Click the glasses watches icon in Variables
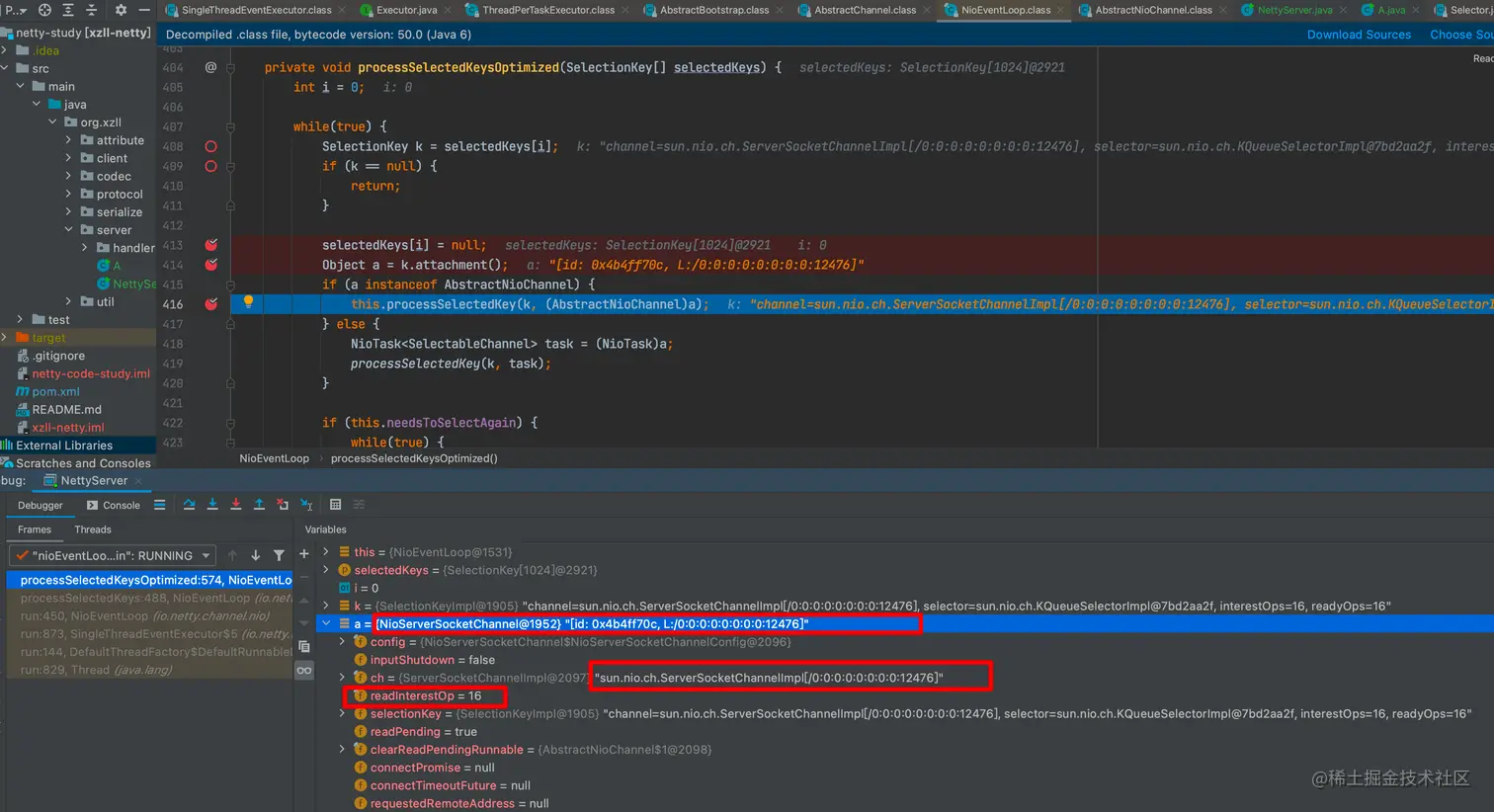 tap(303, 671)
